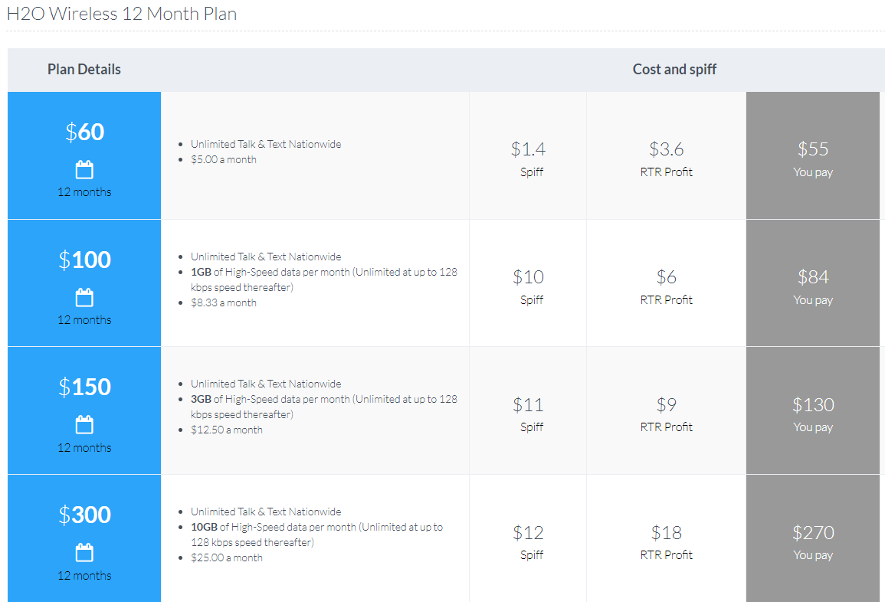The height and width of the screenshot is (608, 885).
Task: Click the $3.6 RTR Profit value
Action: (666, 149)
